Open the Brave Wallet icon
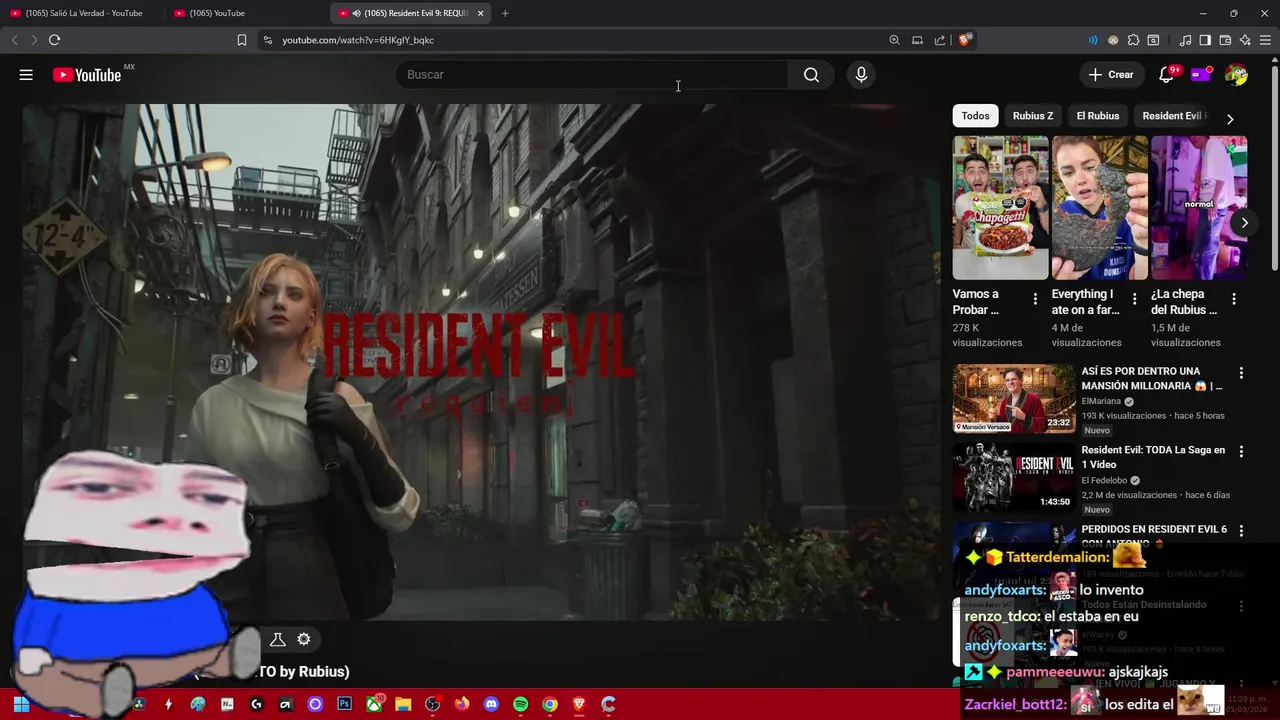 point(1225,40)
